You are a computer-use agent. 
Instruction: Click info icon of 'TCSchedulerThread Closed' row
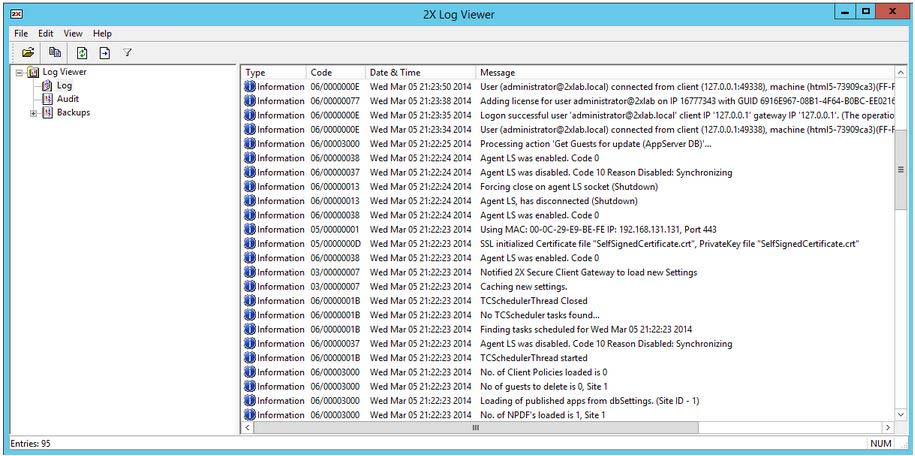250,301
